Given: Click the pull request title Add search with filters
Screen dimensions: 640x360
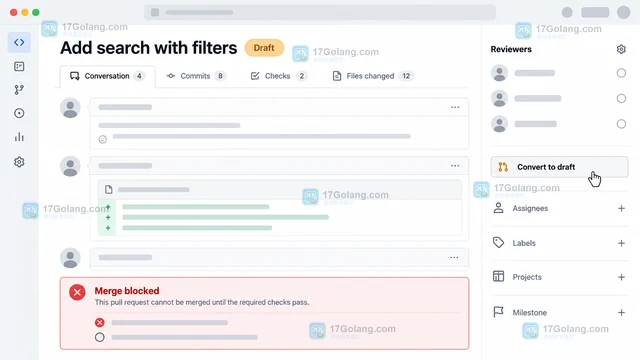Looking at the screenshot, I should [x=149, y=48].
